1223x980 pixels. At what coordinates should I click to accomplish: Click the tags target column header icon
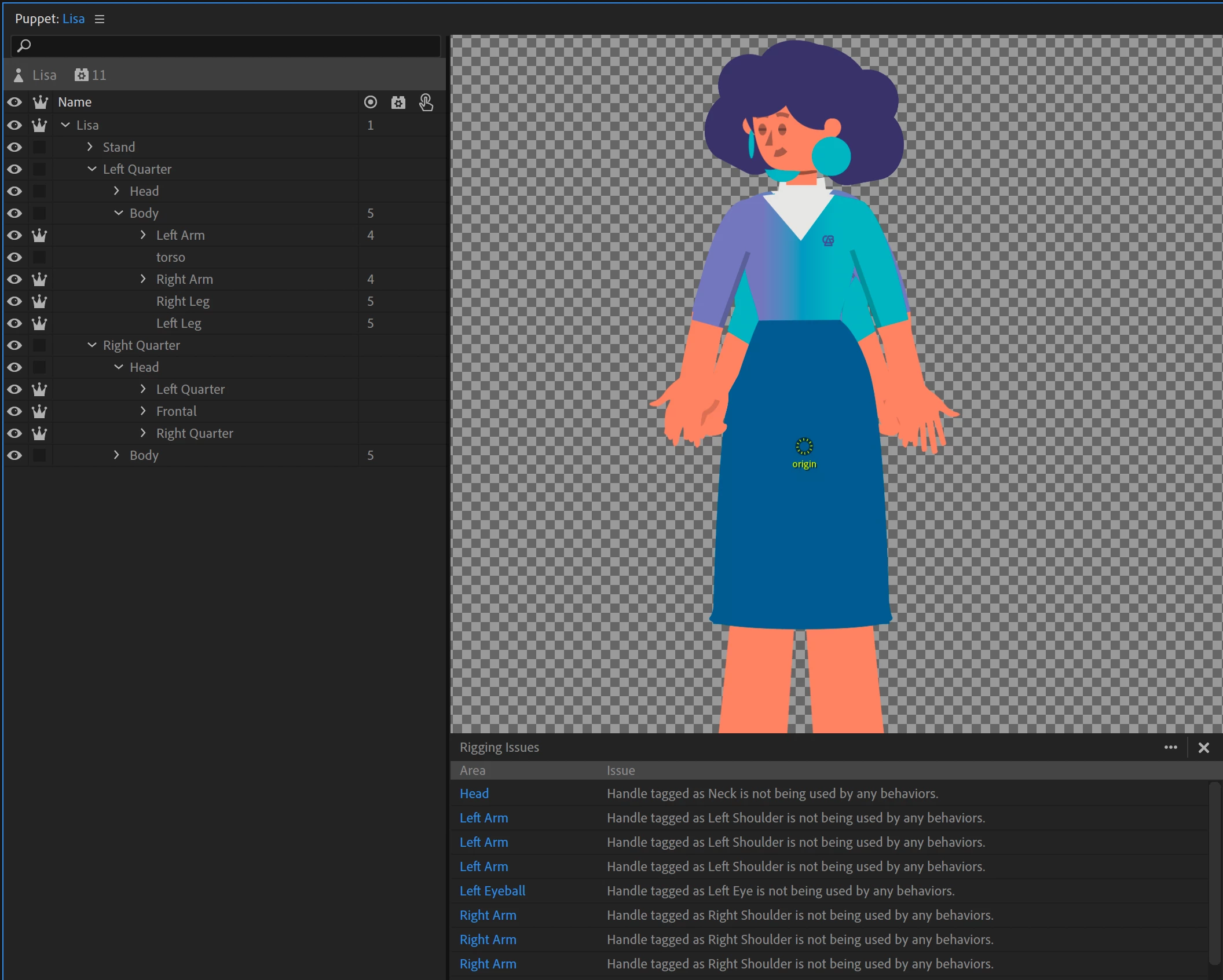[x=370, y=103]
